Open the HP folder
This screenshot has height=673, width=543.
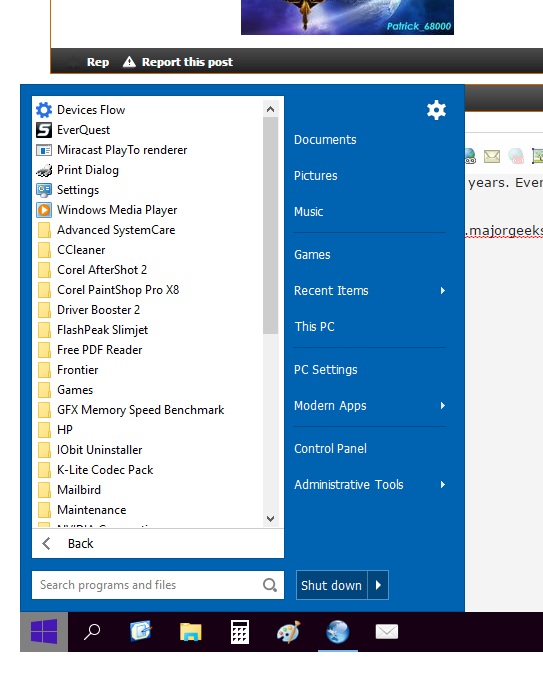tap(55, 430)
